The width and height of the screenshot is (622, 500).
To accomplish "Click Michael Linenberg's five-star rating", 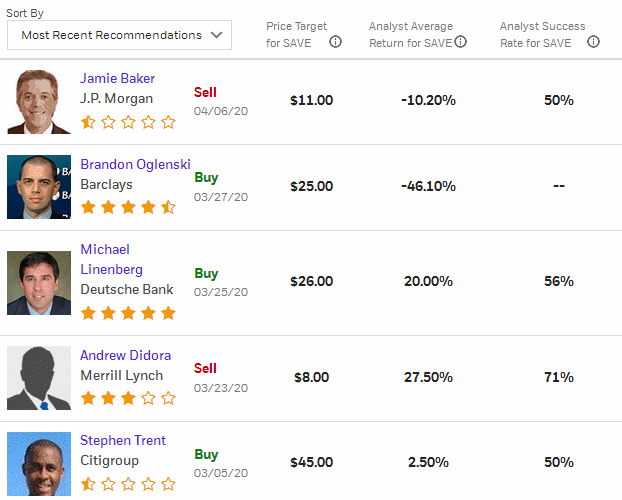I will point(128,313).
